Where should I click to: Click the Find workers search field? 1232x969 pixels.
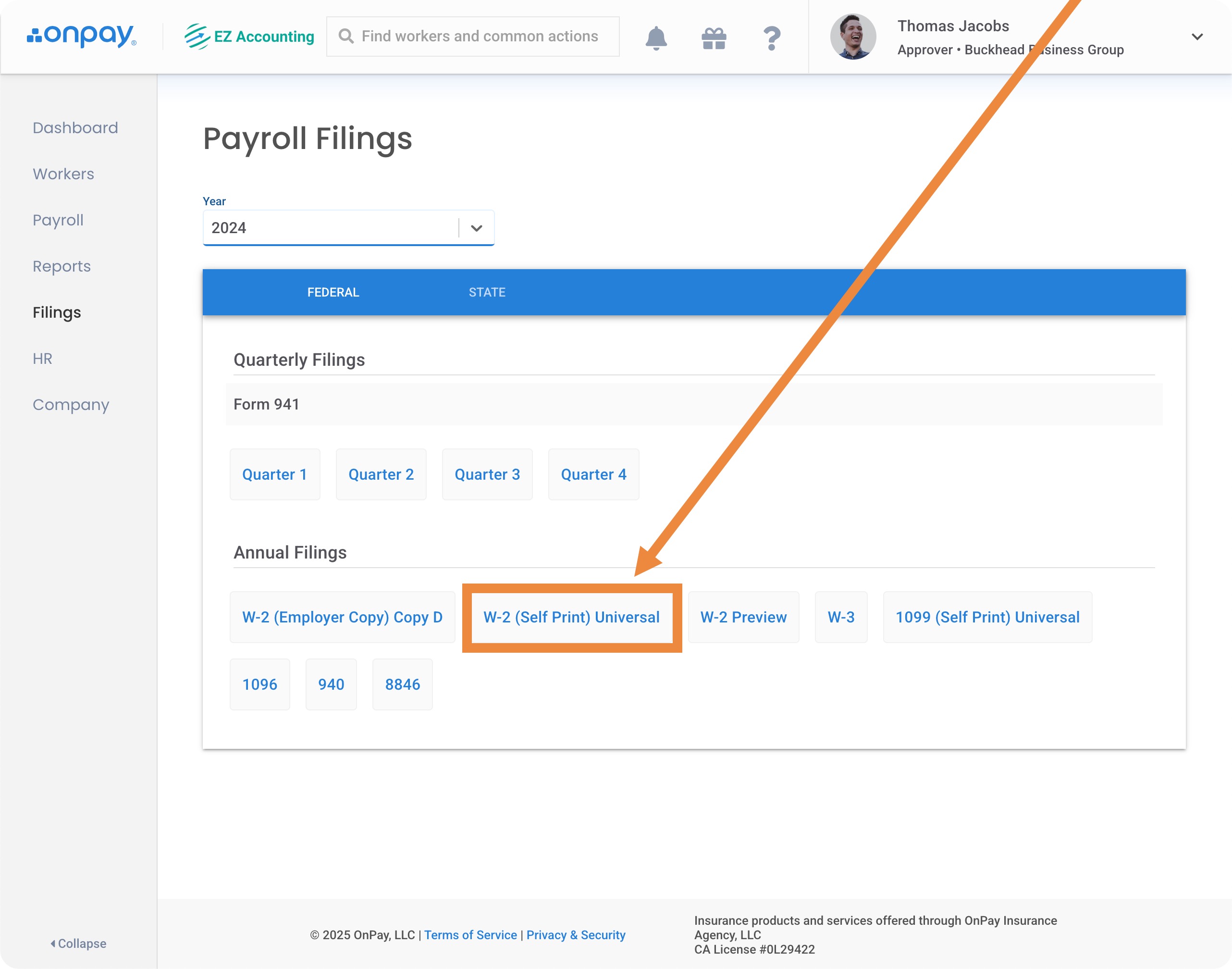pos(480,37)
